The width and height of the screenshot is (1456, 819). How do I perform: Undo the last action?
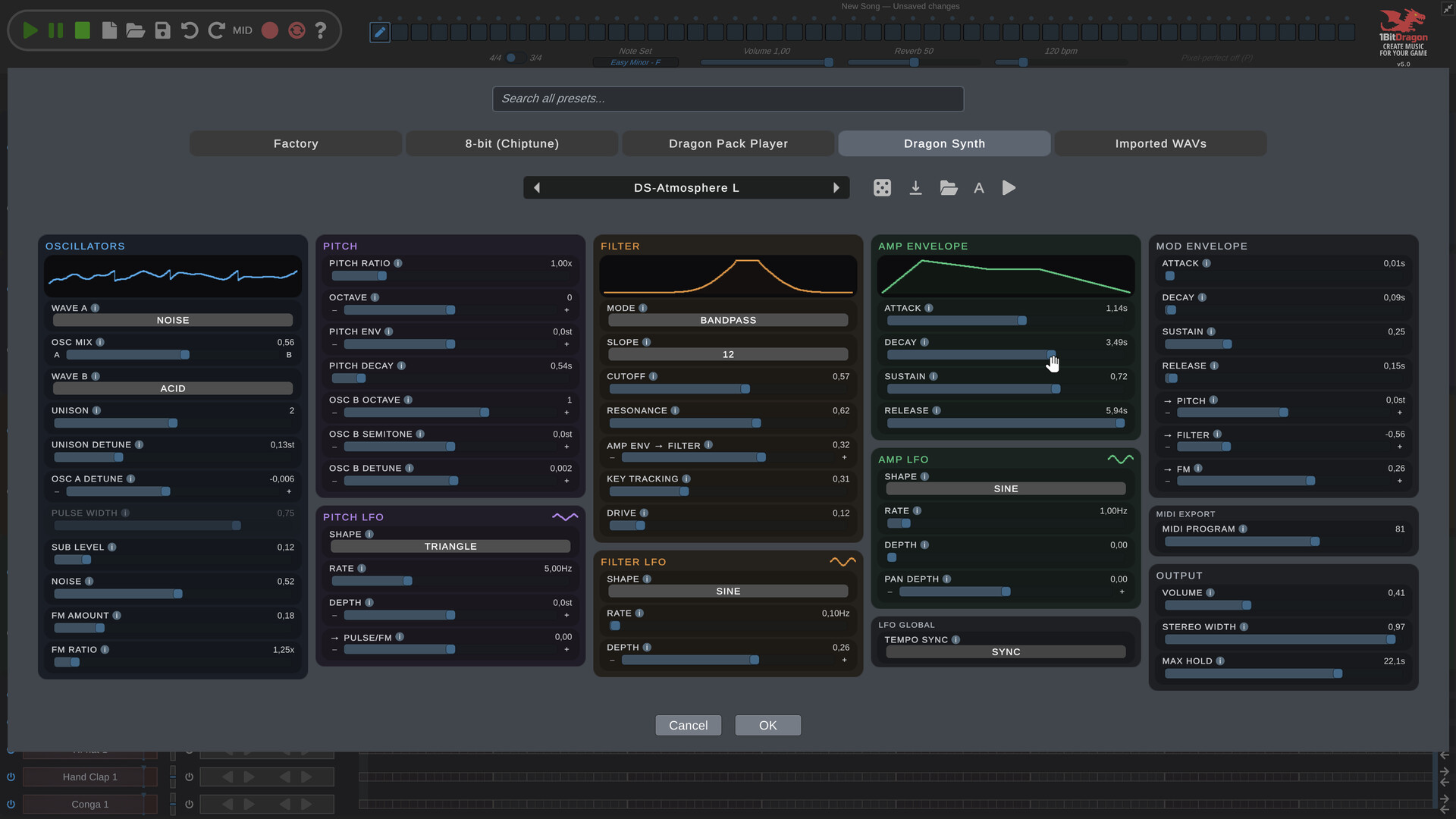click(190, 30)
